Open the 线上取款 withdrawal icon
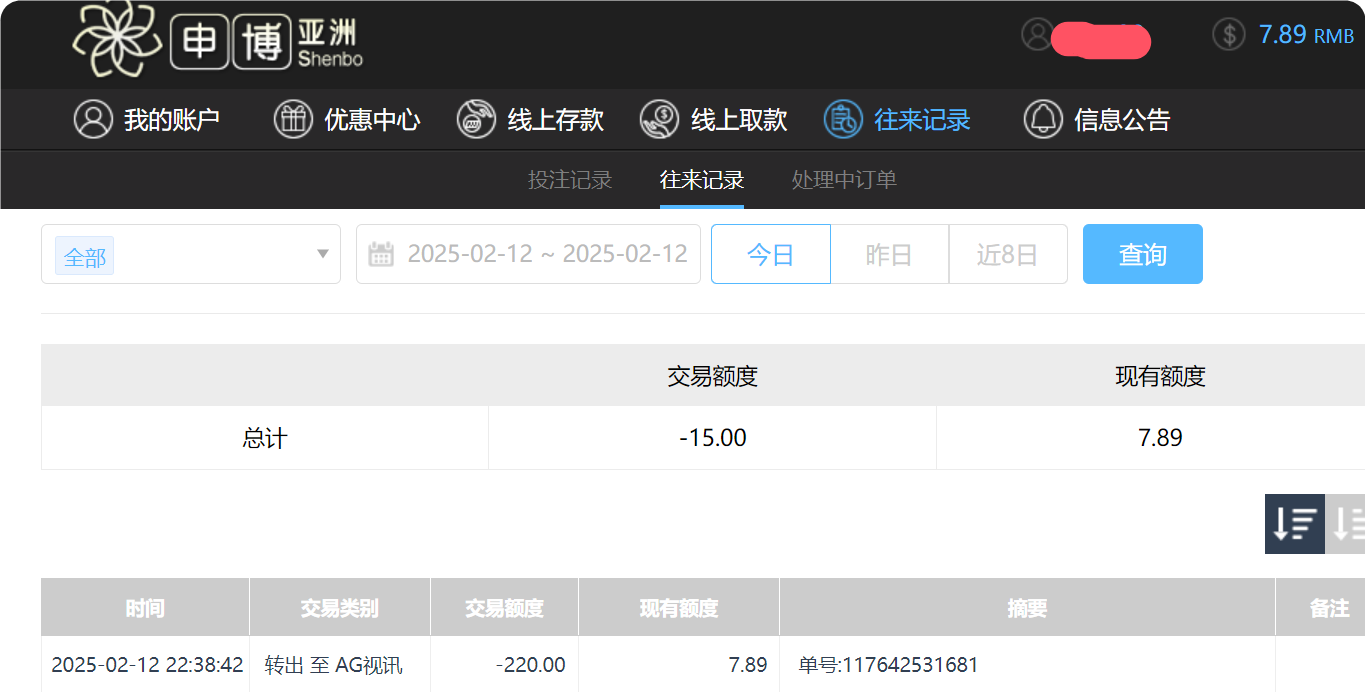 [659, 119]
